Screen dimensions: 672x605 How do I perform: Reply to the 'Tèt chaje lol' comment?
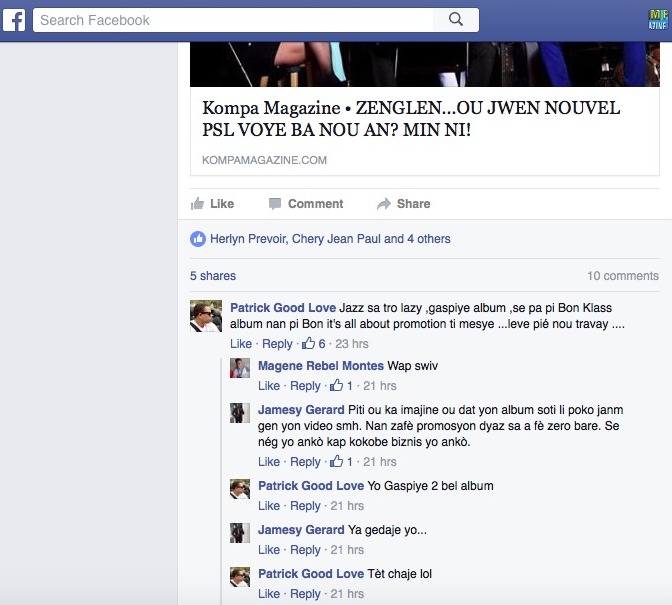305,594
